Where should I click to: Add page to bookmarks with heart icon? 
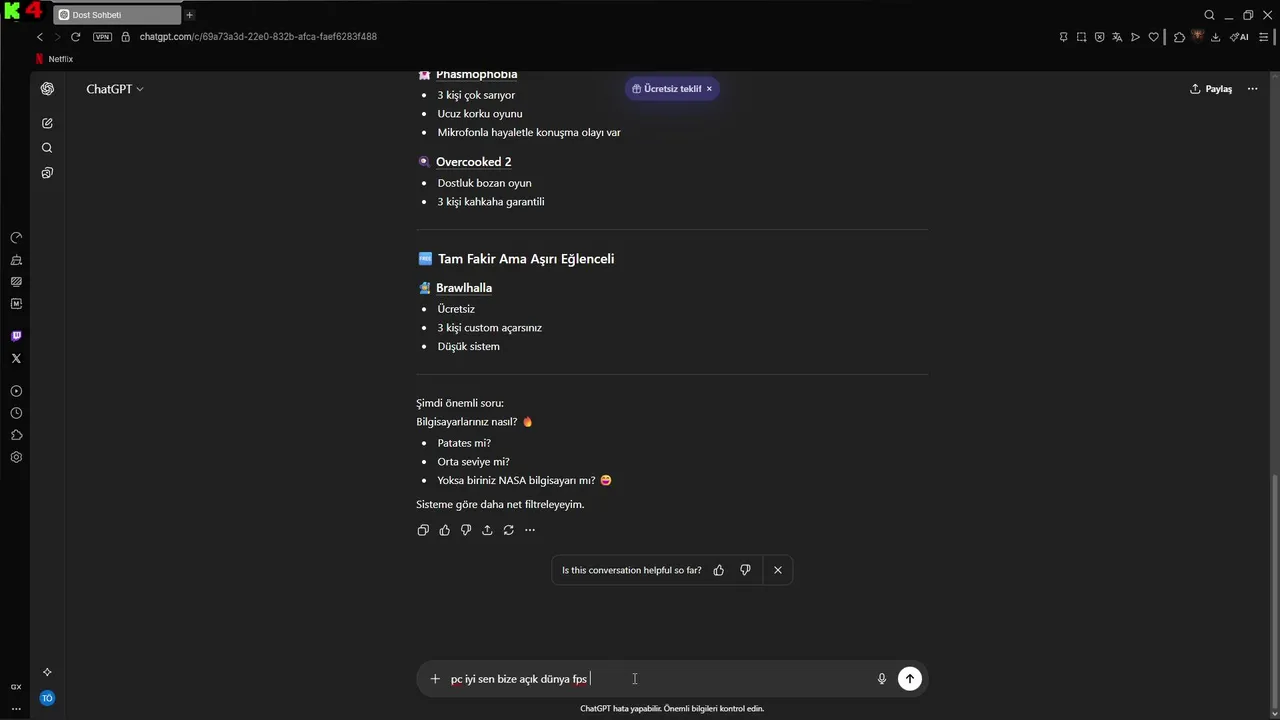click(x=1153, y=37)
